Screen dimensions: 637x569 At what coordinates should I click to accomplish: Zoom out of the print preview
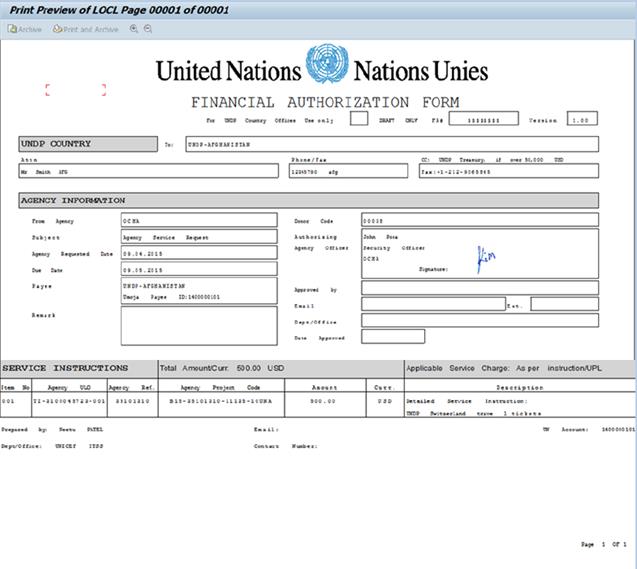(148, 29)
